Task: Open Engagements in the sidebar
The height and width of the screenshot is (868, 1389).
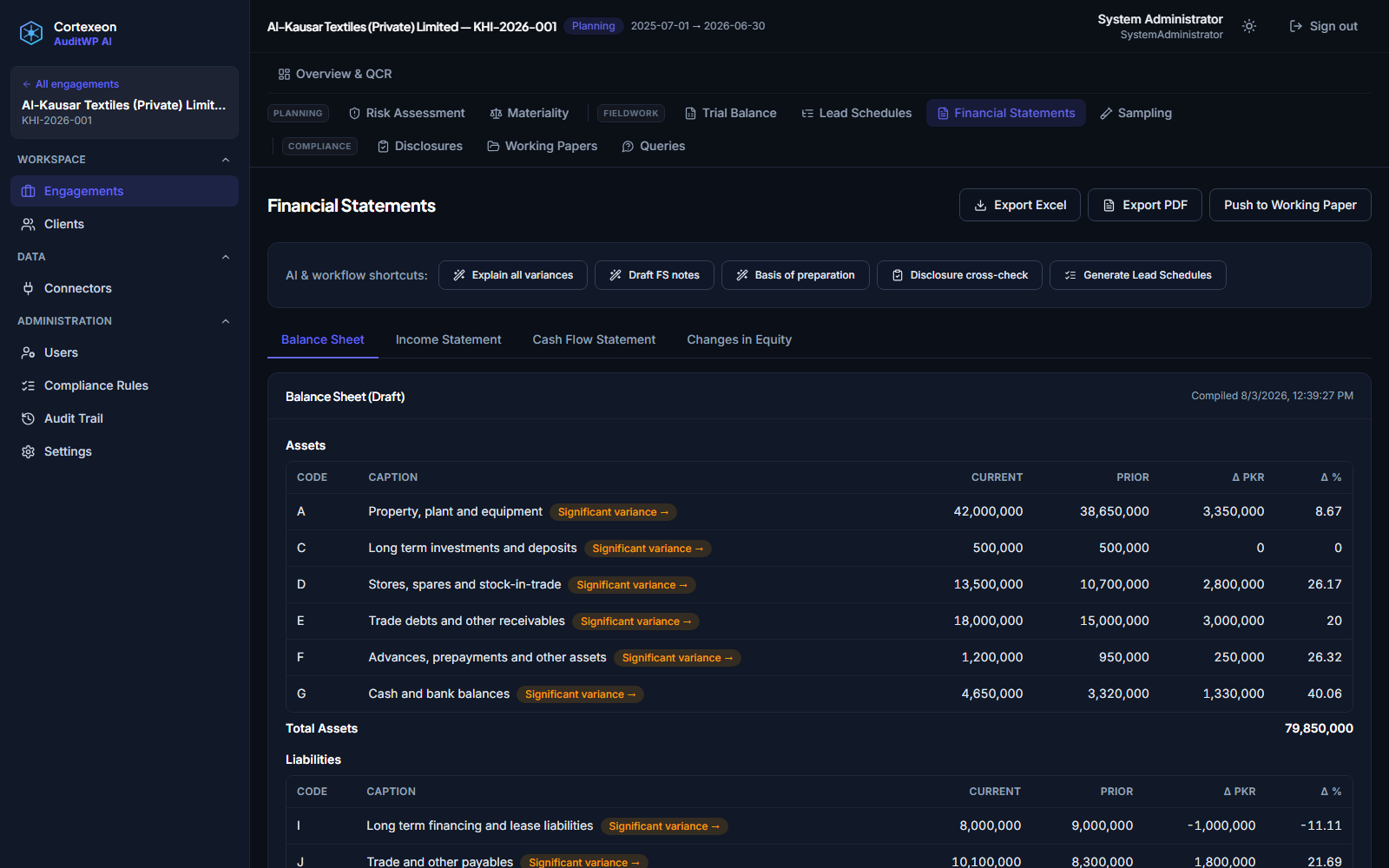Action: tap(124, 191)
